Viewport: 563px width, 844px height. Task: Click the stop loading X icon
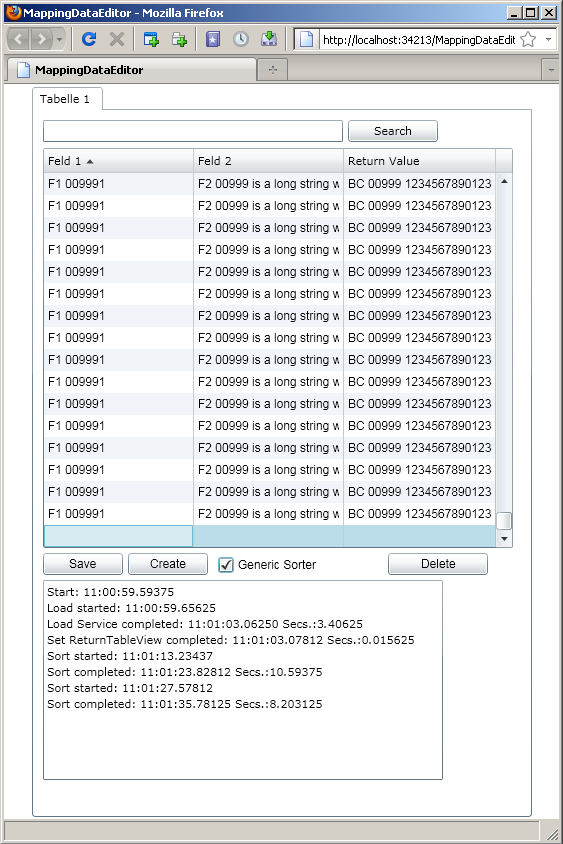click(116, 39)
